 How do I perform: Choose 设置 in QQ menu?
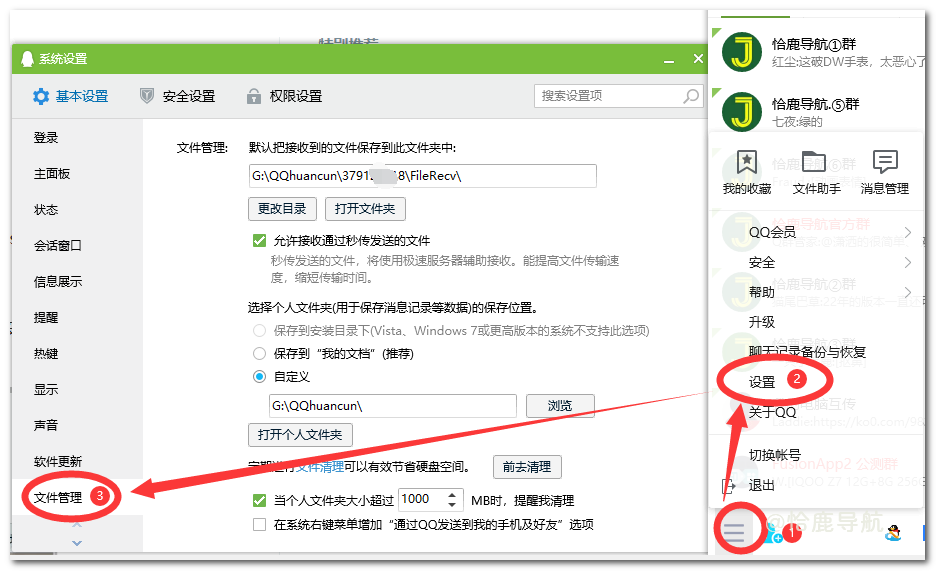(x=762, y=382)
